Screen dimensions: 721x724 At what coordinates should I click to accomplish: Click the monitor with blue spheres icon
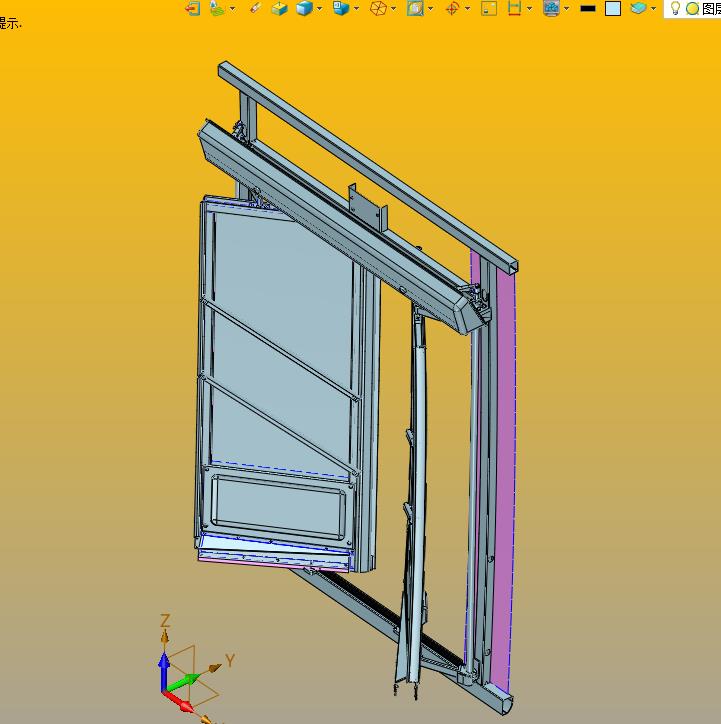[551, 8]
